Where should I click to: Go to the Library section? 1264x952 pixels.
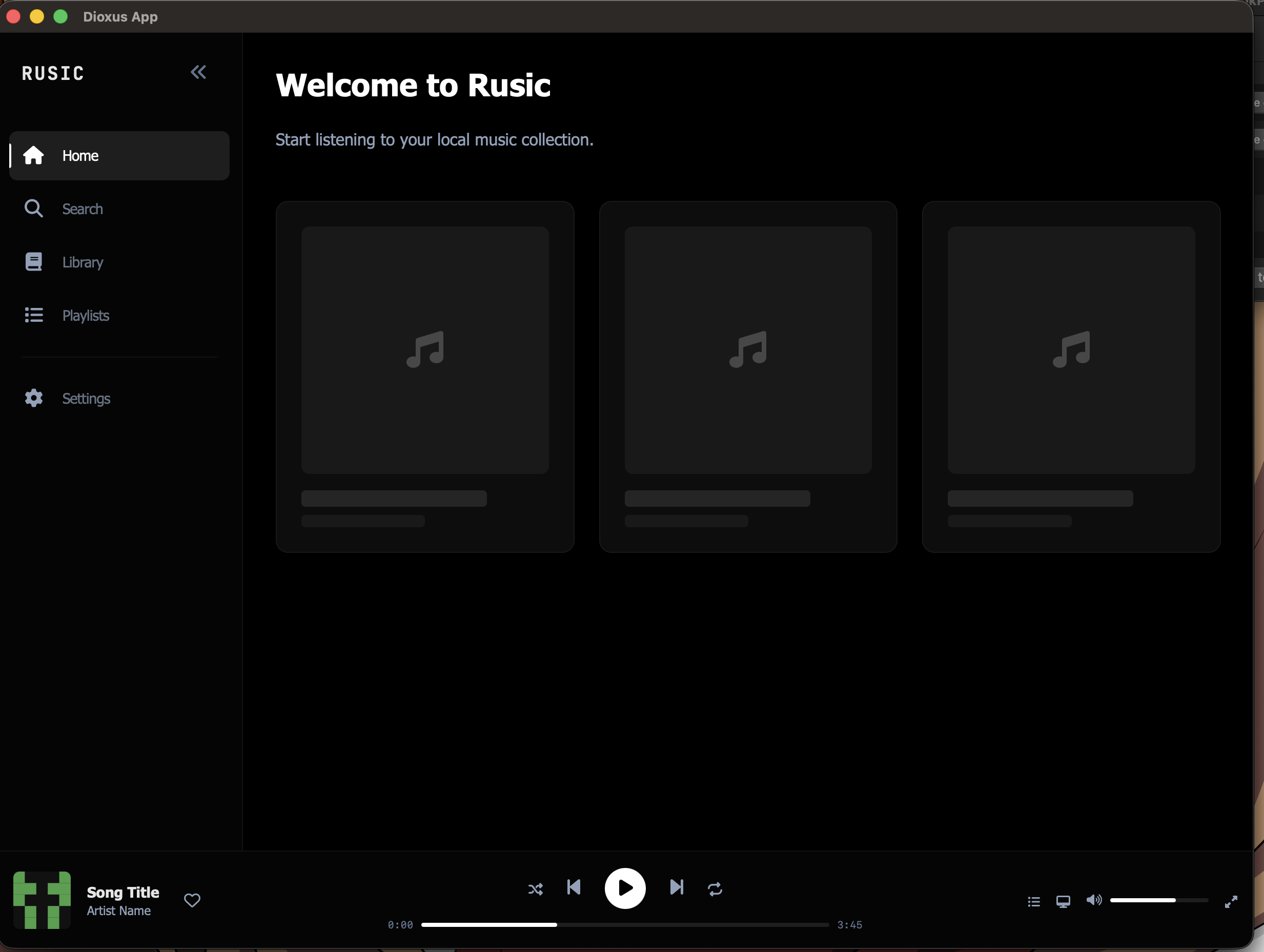[83, 262]
